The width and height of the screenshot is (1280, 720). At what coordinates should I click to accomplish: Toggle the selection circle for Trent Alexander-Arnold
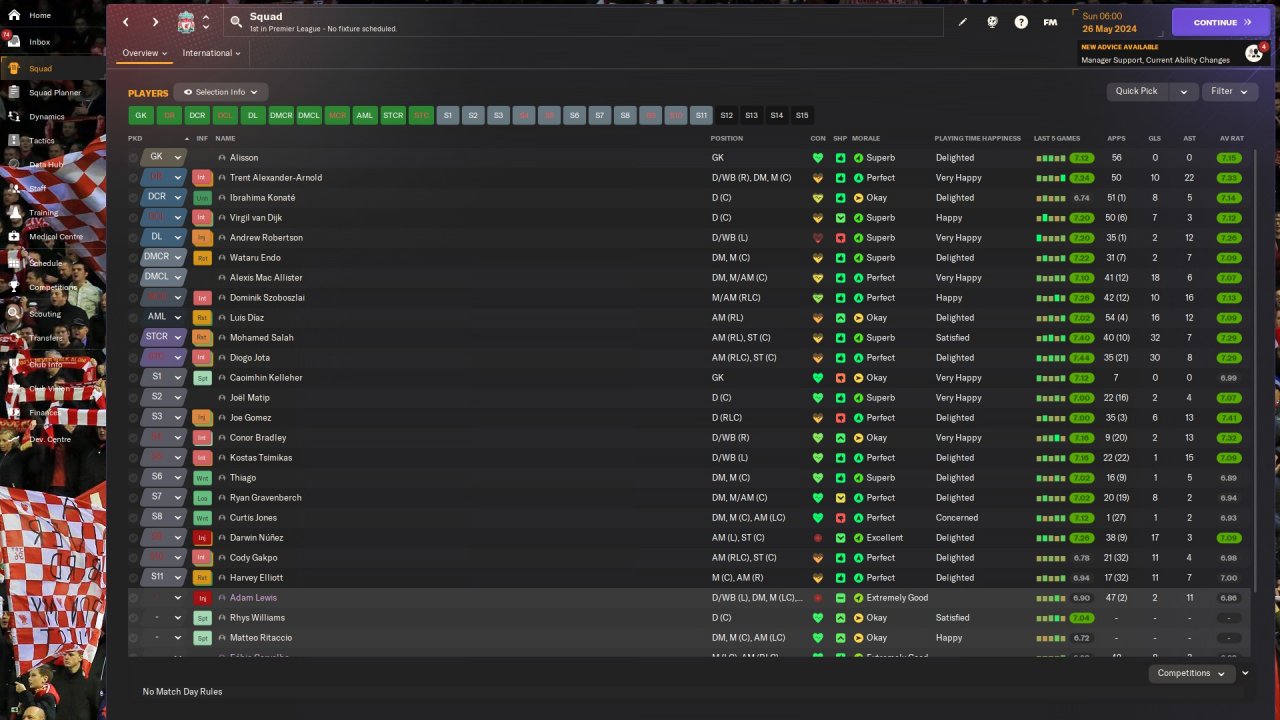pos(133,178)
